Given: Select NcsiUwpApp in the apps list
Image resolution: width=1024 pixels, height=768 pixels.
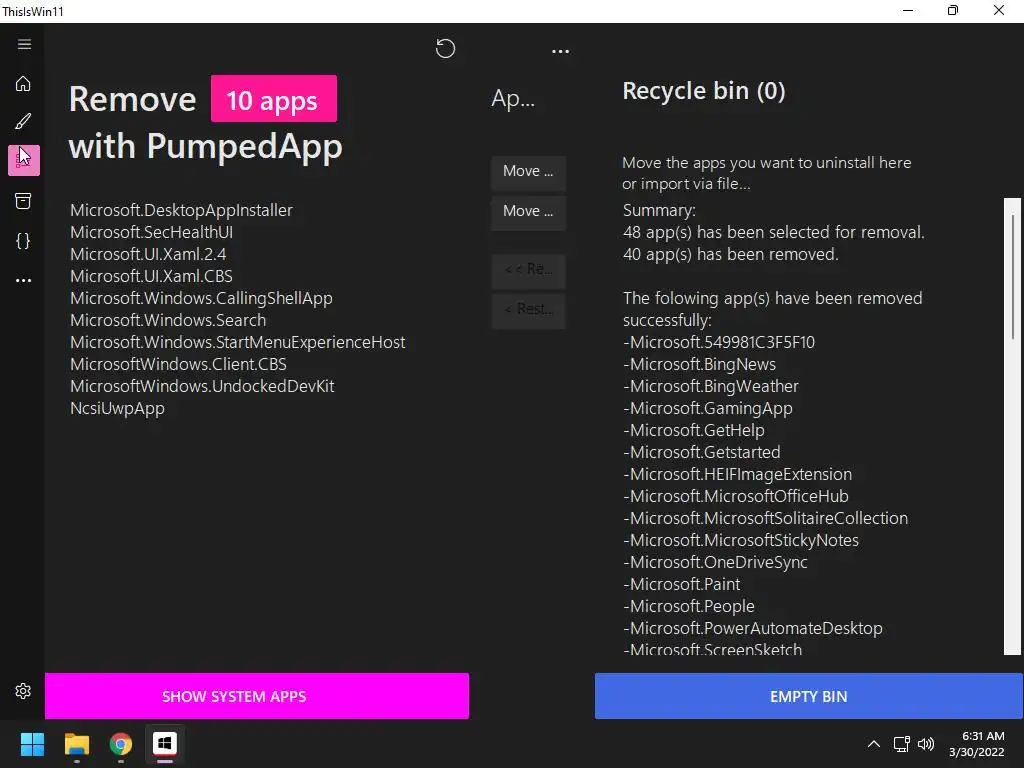Looking at the screenshot, I should click(x=118, y=409).
